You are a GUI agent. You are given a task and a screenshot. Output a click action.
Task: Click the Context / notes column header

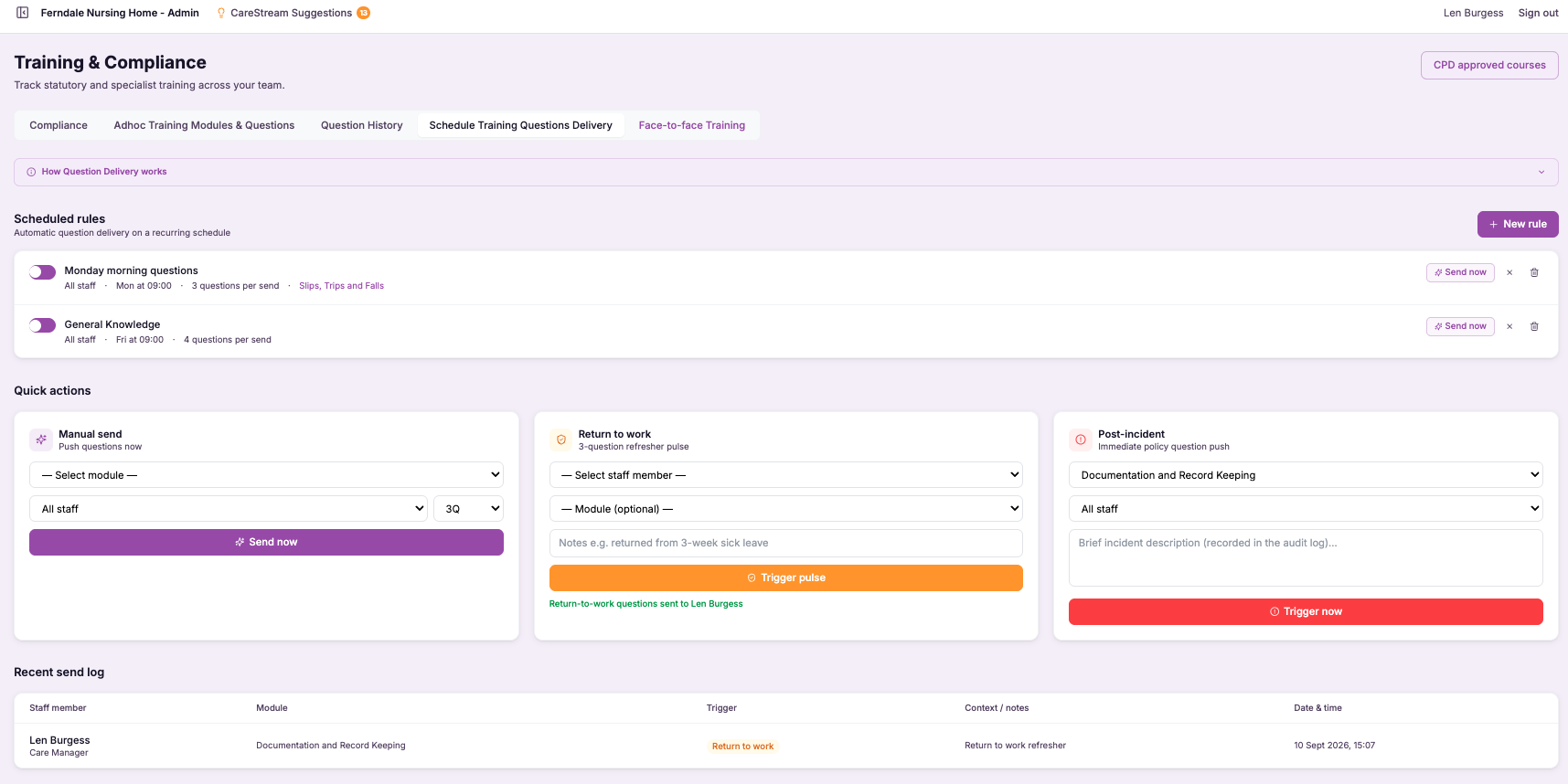point(997,708)
